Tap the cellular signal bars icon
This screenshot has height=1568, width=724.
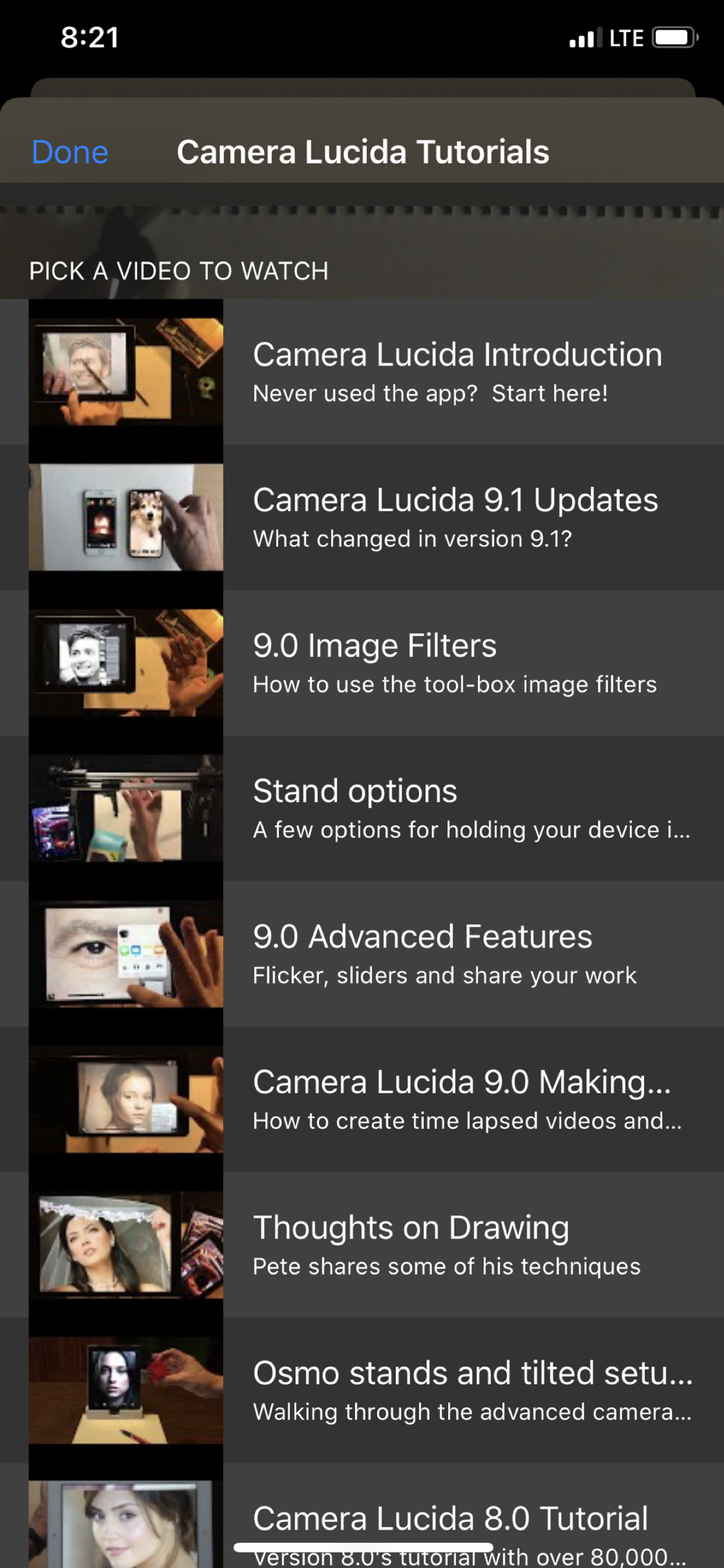(x=585, y=38)
